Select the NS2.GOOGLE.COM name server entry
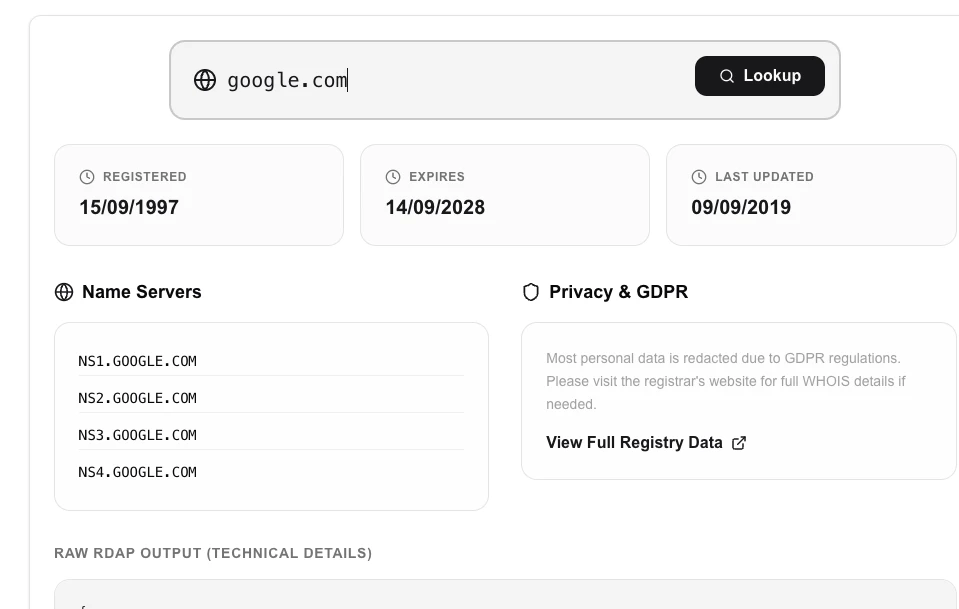The width and height of the screenshot is (959, 609). [137, 398]
